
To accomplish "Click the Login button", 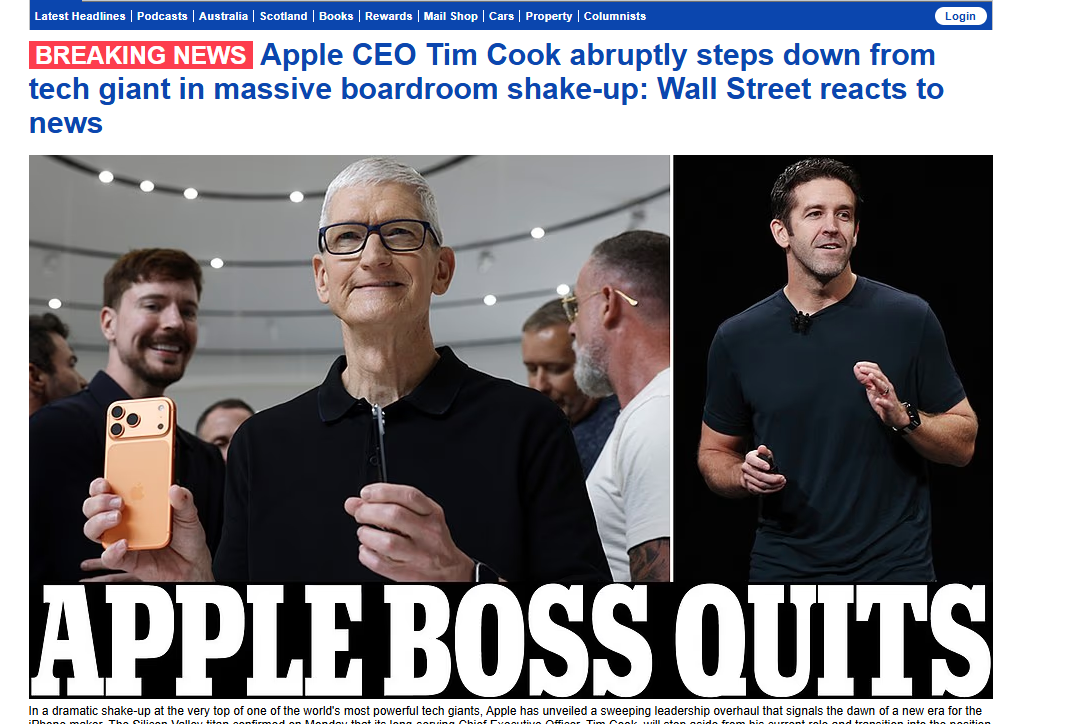I will pyautogui.click(x=960, y=16).
